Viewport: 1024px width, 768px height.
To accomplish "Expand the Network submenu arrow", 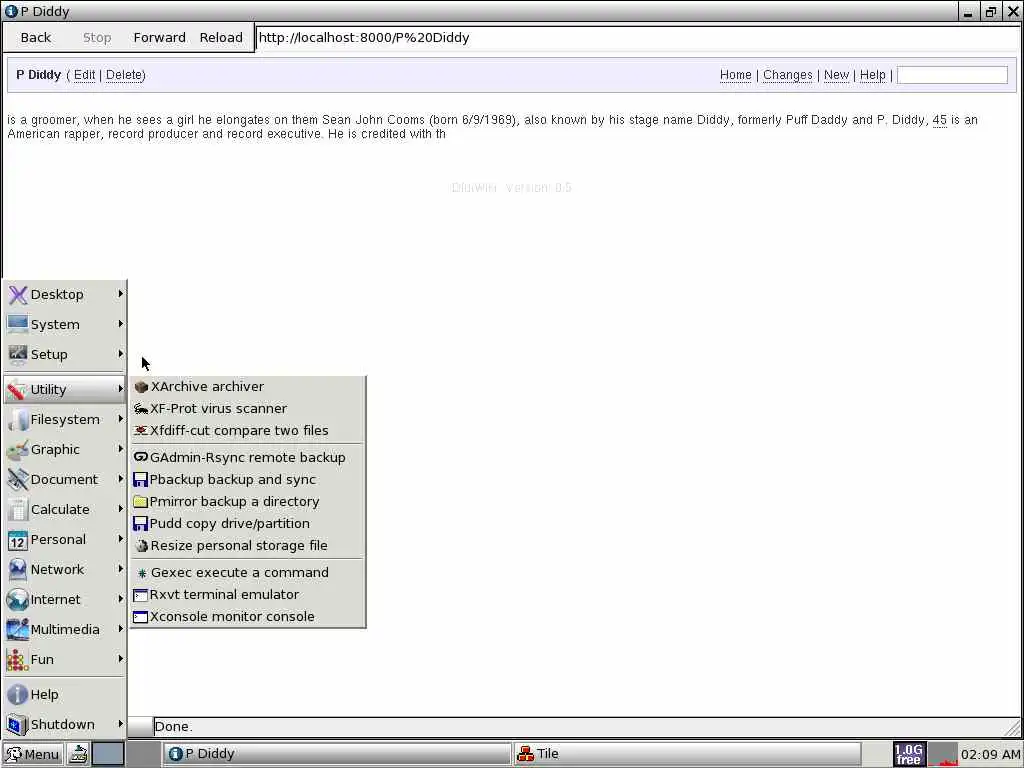I will pos(120,569).
